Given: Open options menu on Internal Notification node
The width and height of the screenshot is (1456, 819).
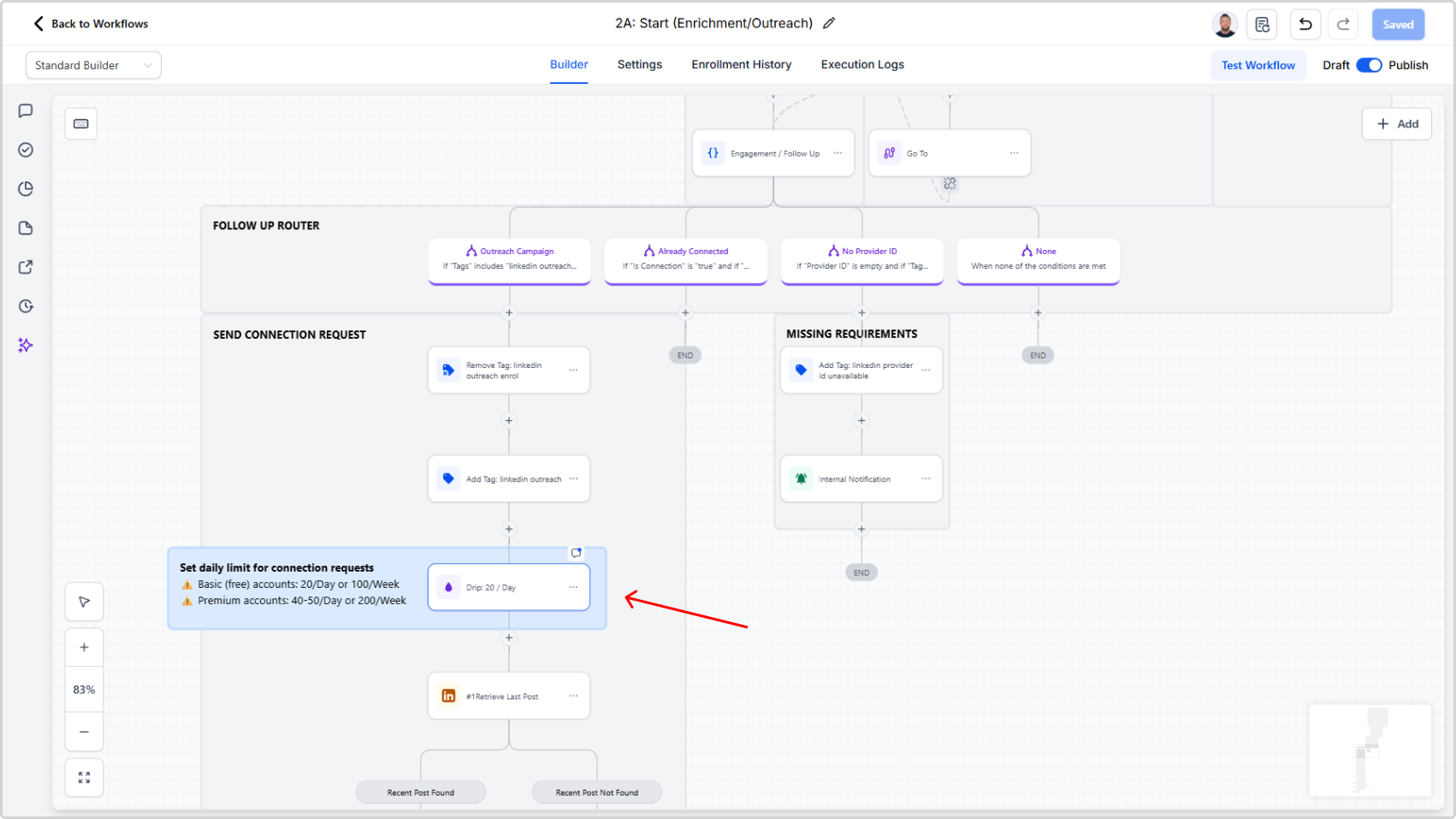Looking at the screenshot, I should pos(926,478).
